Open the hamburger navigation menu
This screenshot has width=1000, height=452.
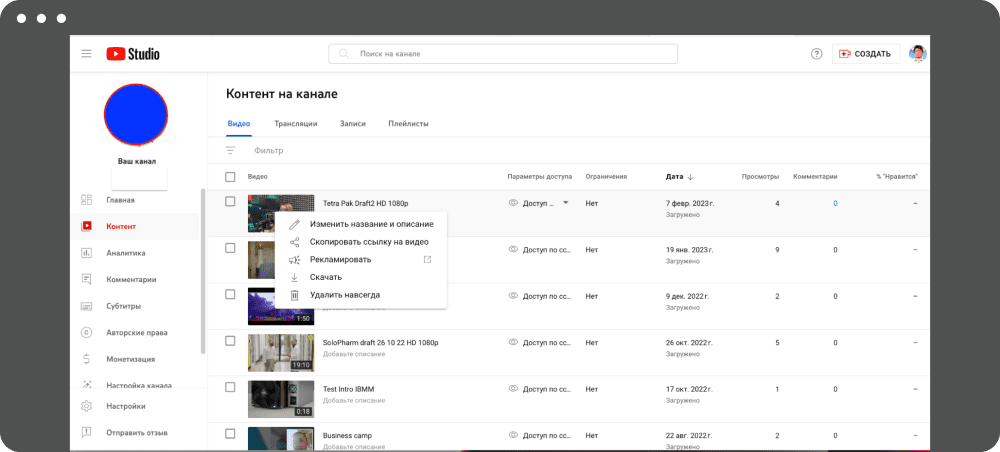86,54
